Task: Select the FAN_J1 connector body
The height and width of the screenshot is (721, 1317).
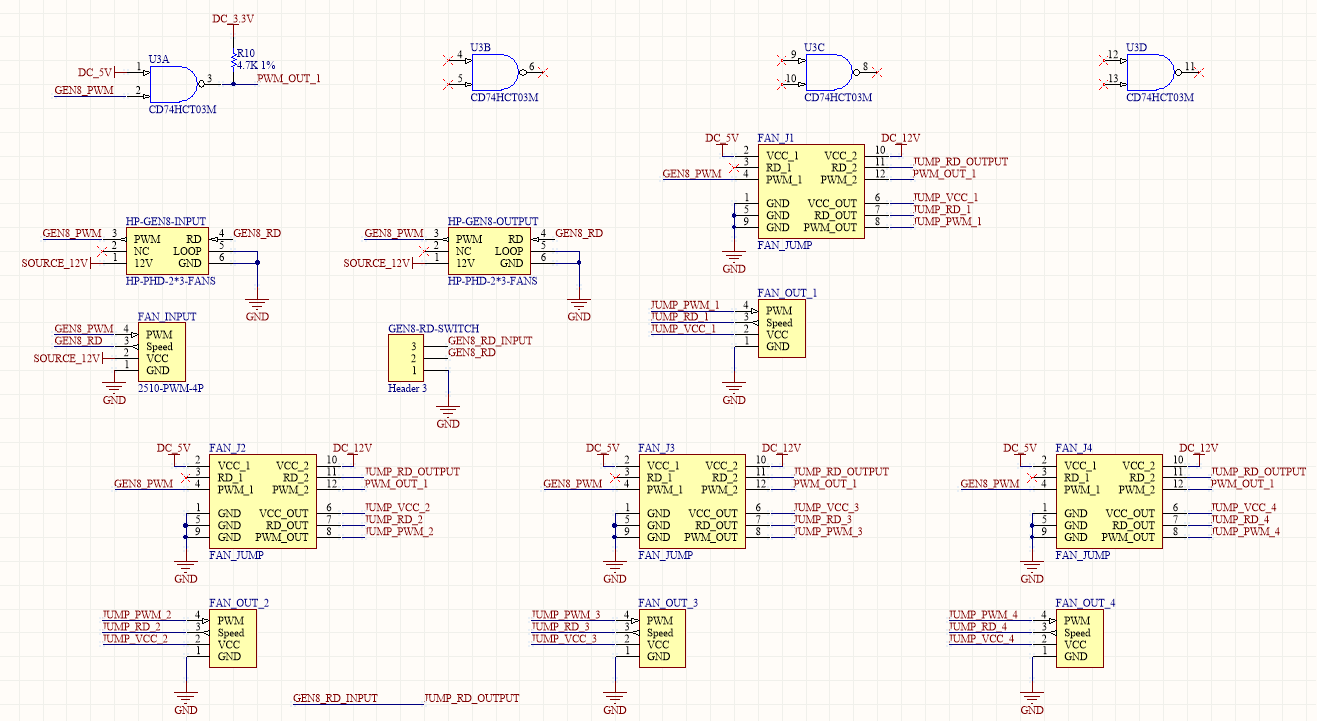Action: pyautogui.click(x=811, y=191)
